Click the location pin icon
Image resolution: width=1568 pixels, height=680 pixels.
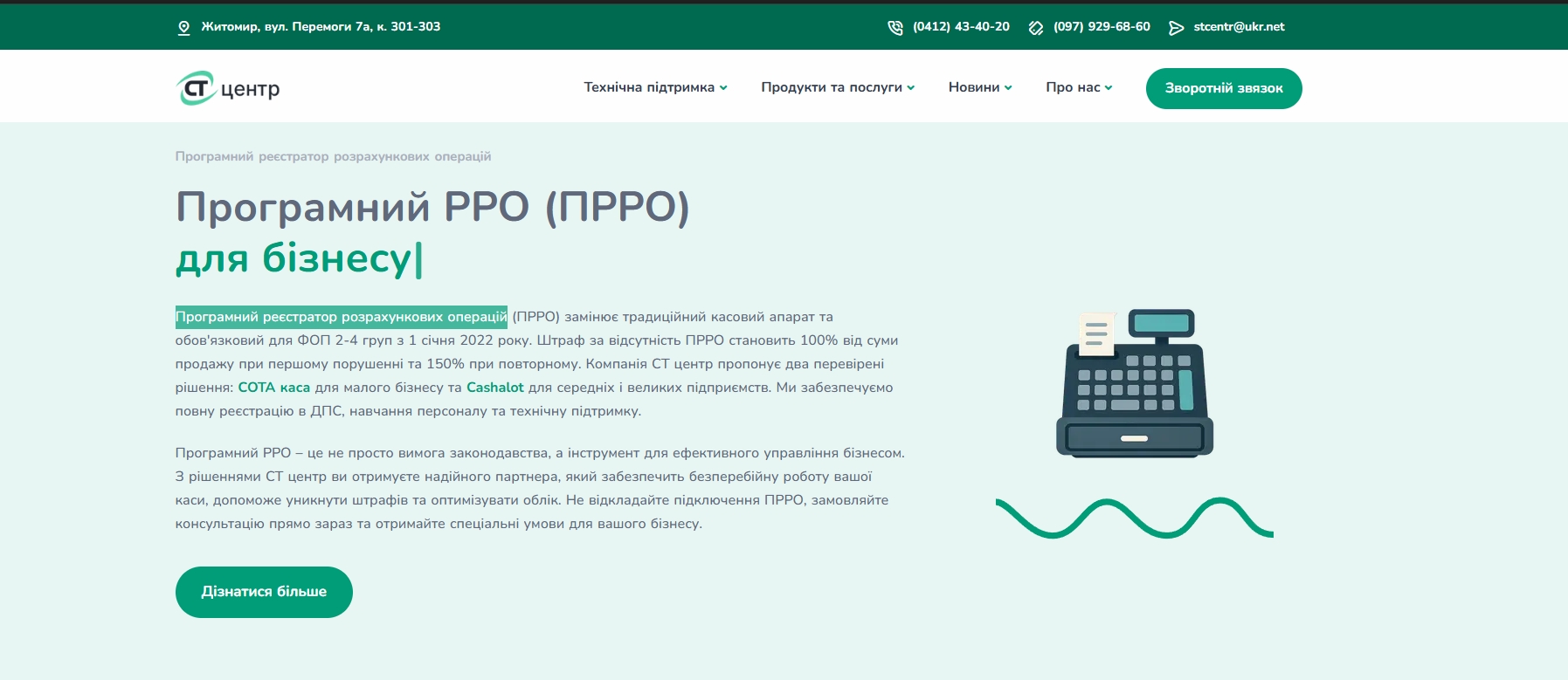click(183, 28)
